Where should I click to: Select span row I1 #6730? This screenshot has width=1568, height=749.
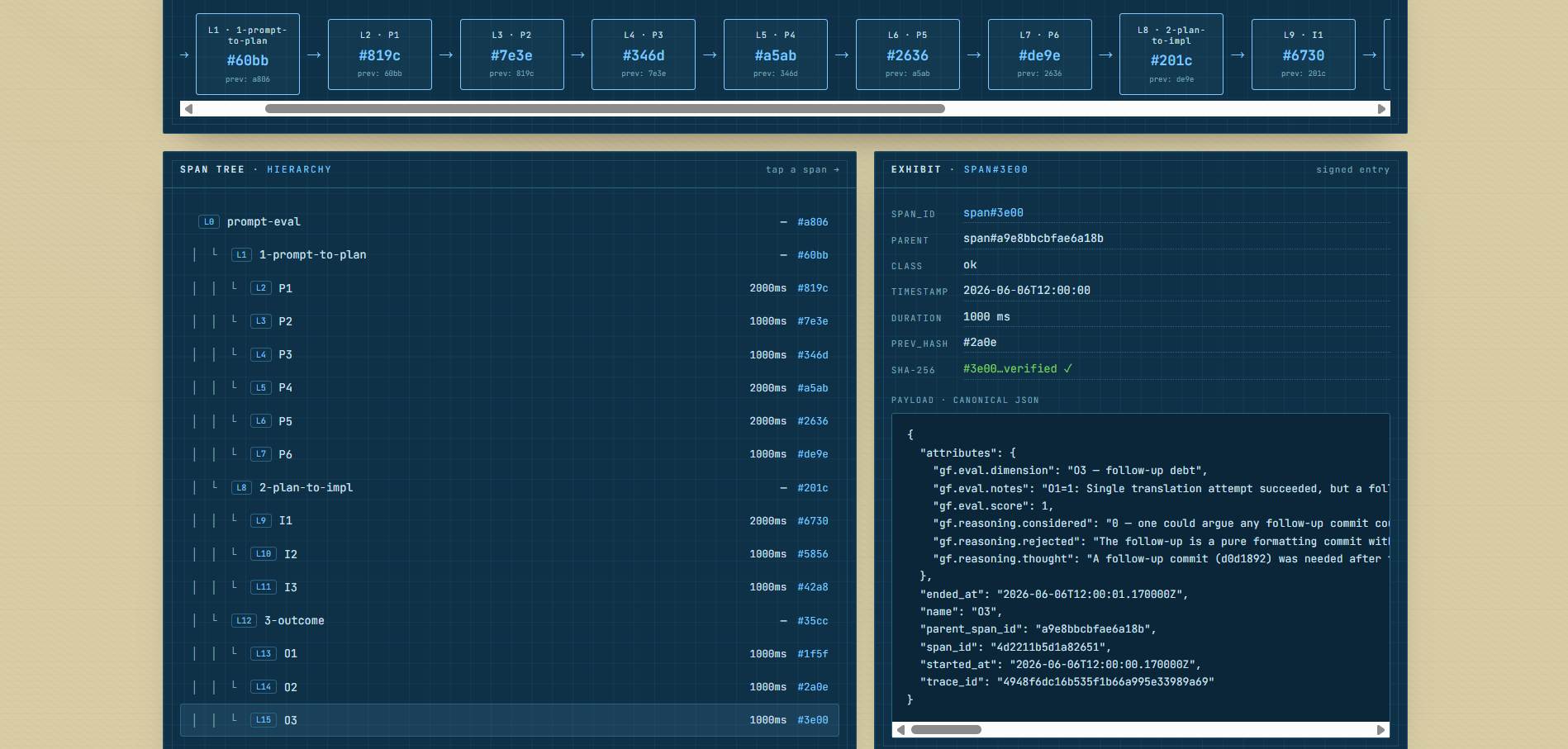(510, 521)
